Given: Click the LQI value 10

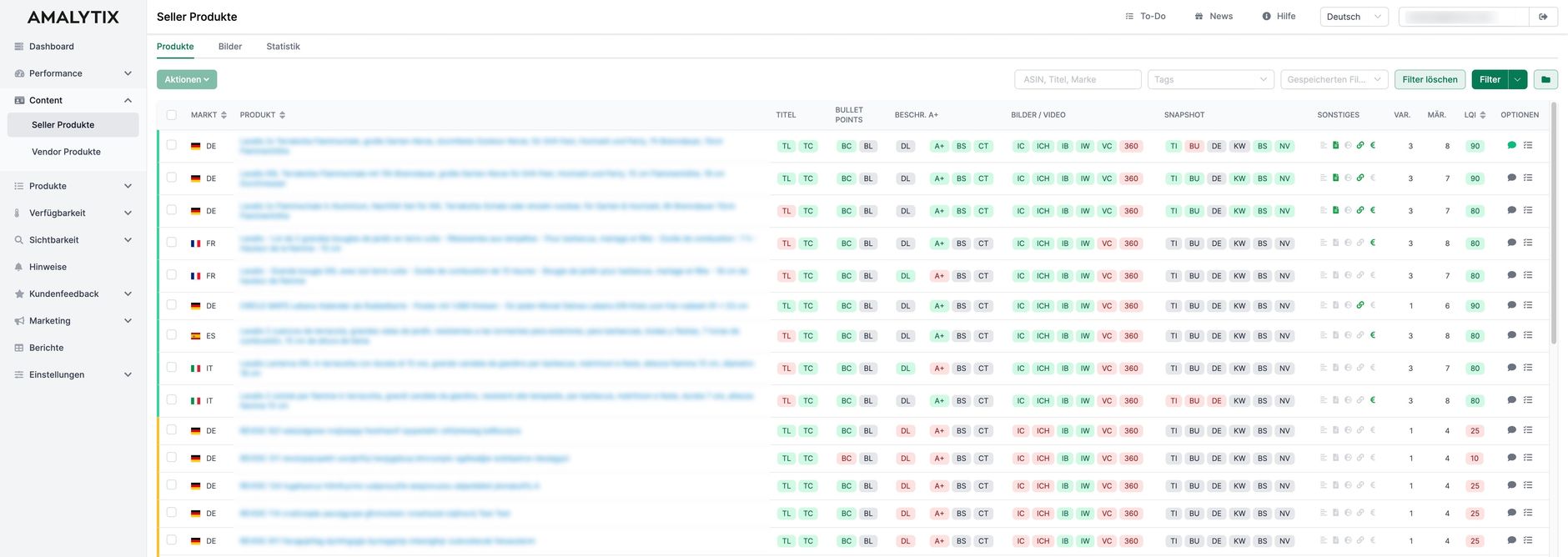Looking at the screenshot, I should click(x=1475, y=459).
